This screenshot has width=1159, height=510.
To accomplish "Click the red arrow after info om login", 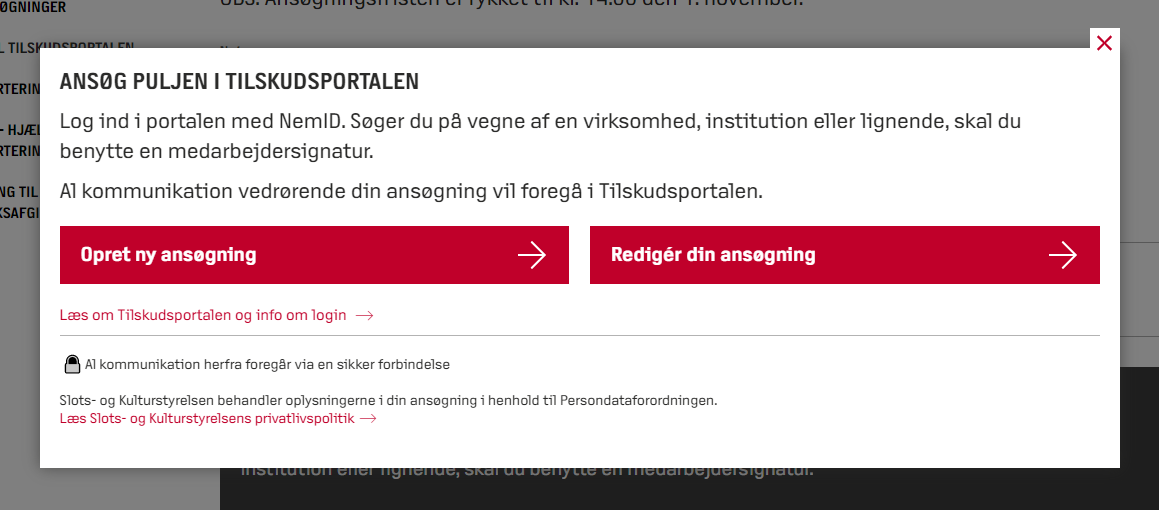I will (x=364, y=316).
